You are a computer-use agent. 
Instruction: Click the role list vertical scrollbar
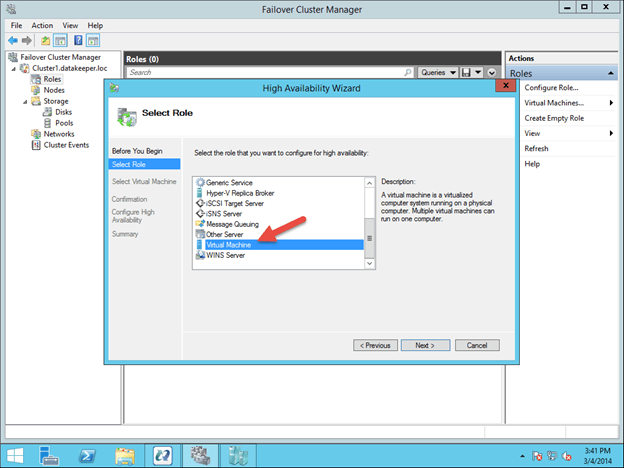coord(369,222)
